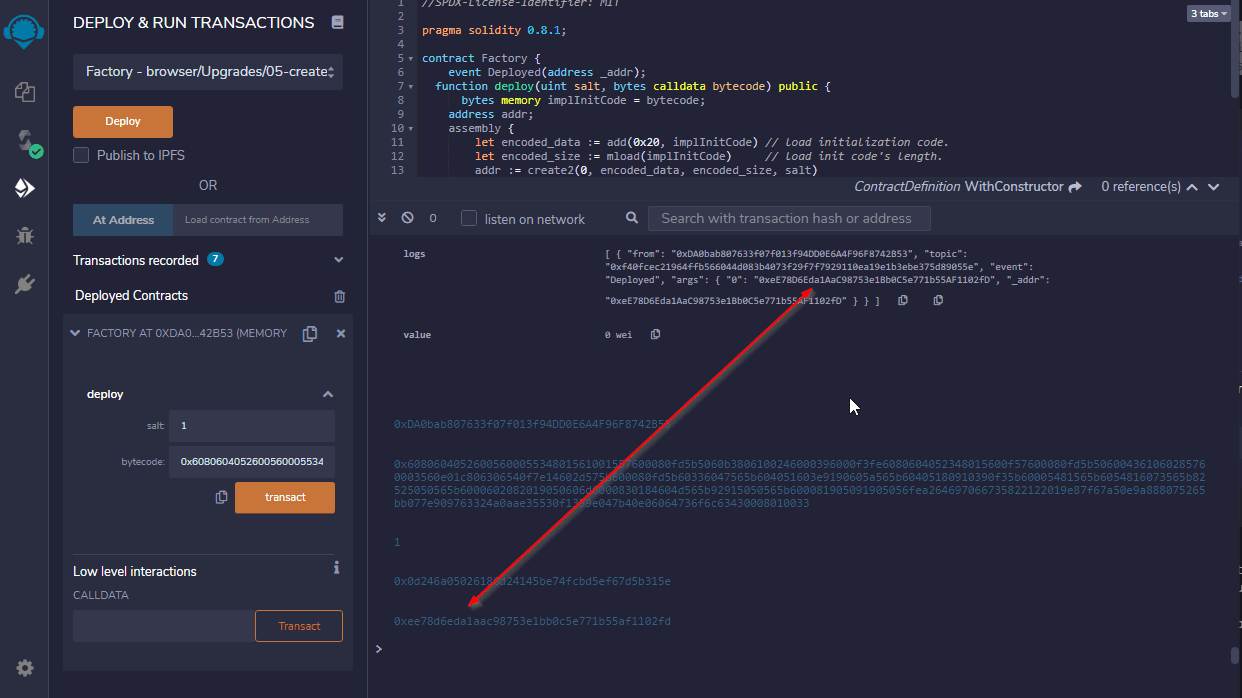Expand the Transactions recorded section
This screenshot has width=1242, height=698.
pyautogui.click(x=339, y=260)
